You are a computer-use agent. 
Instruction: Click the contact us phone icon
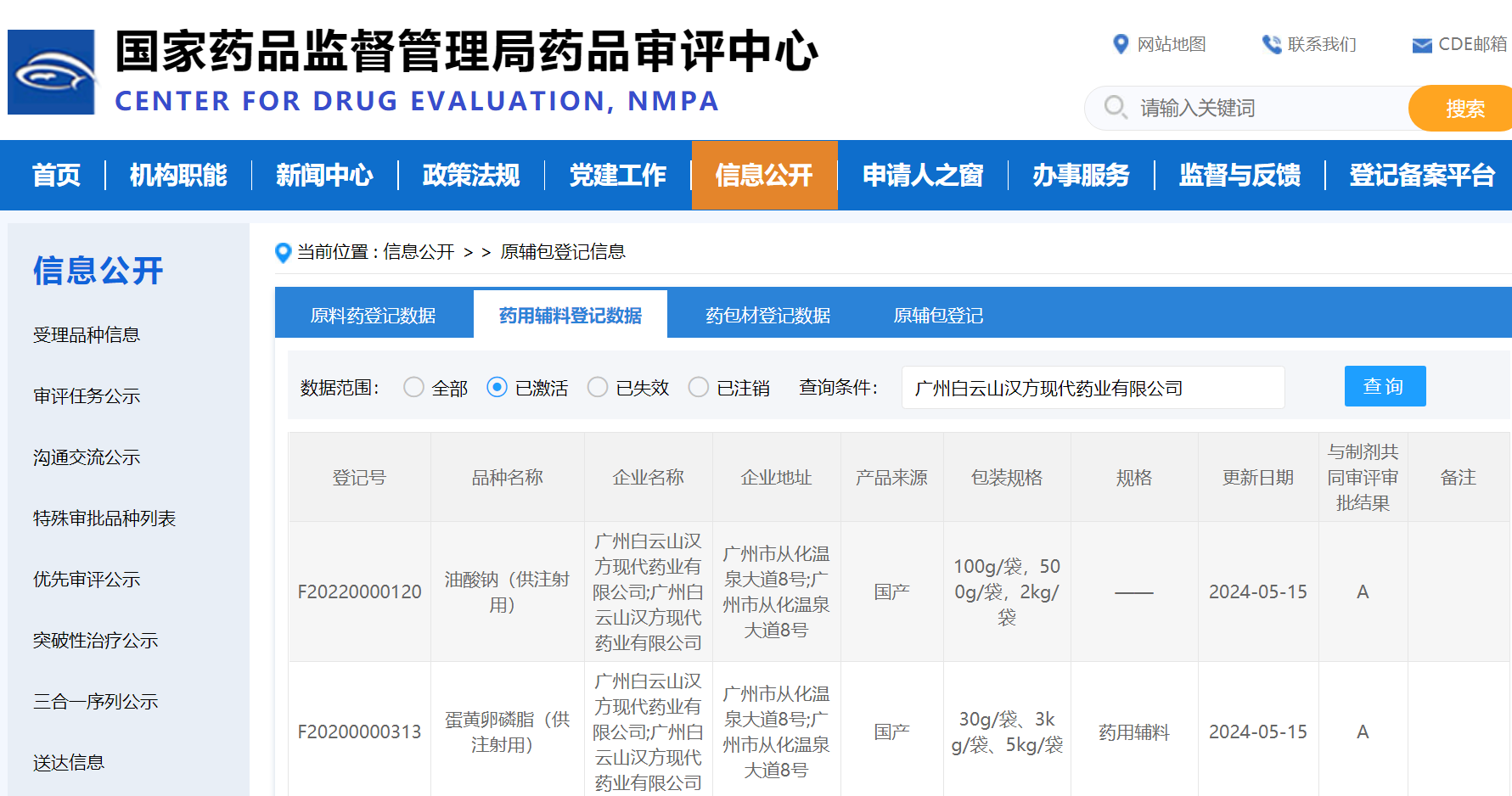[x=1271, y=44]
